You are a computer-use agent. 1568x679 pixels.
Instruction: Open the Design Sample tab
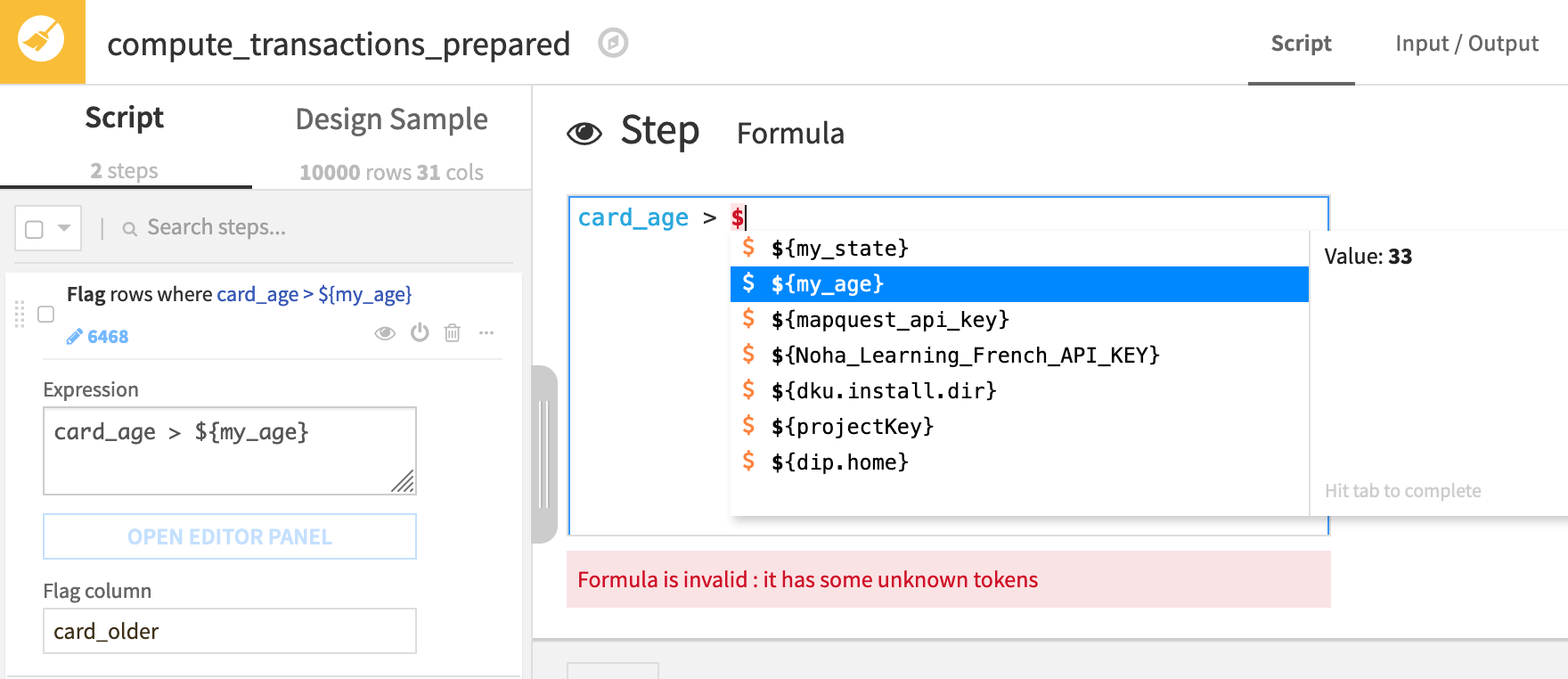[391, 119]
